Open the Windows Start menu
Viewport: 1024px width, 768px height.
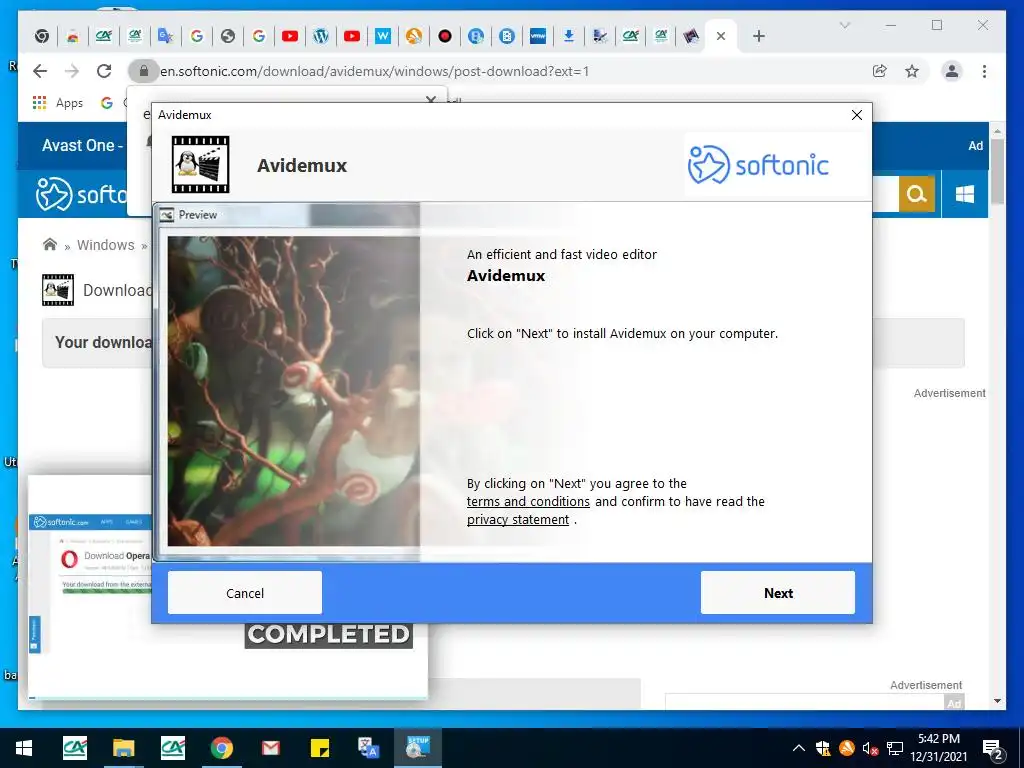pos(24,748)
